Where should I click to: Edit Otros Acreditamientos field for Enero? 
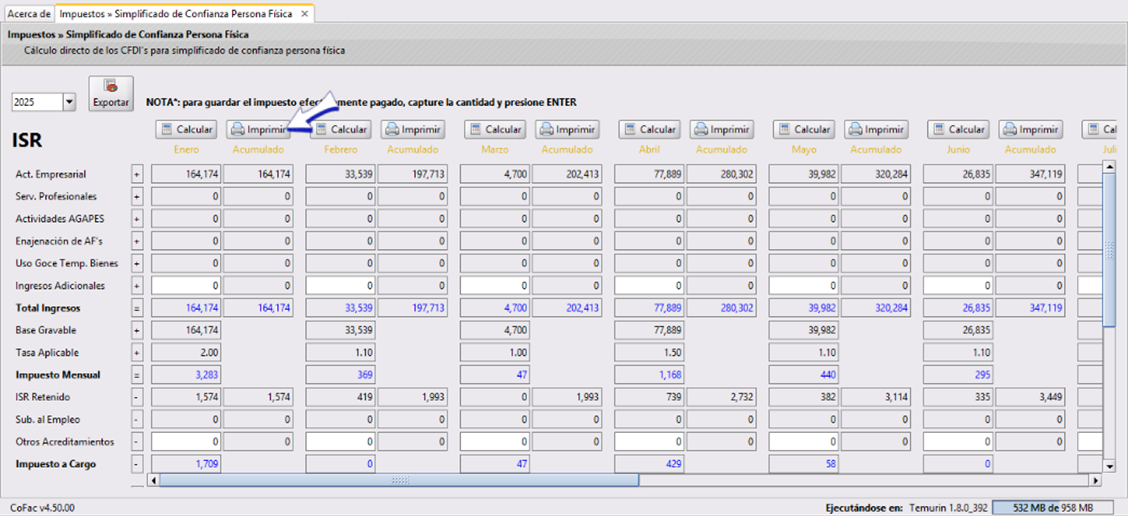186,442
